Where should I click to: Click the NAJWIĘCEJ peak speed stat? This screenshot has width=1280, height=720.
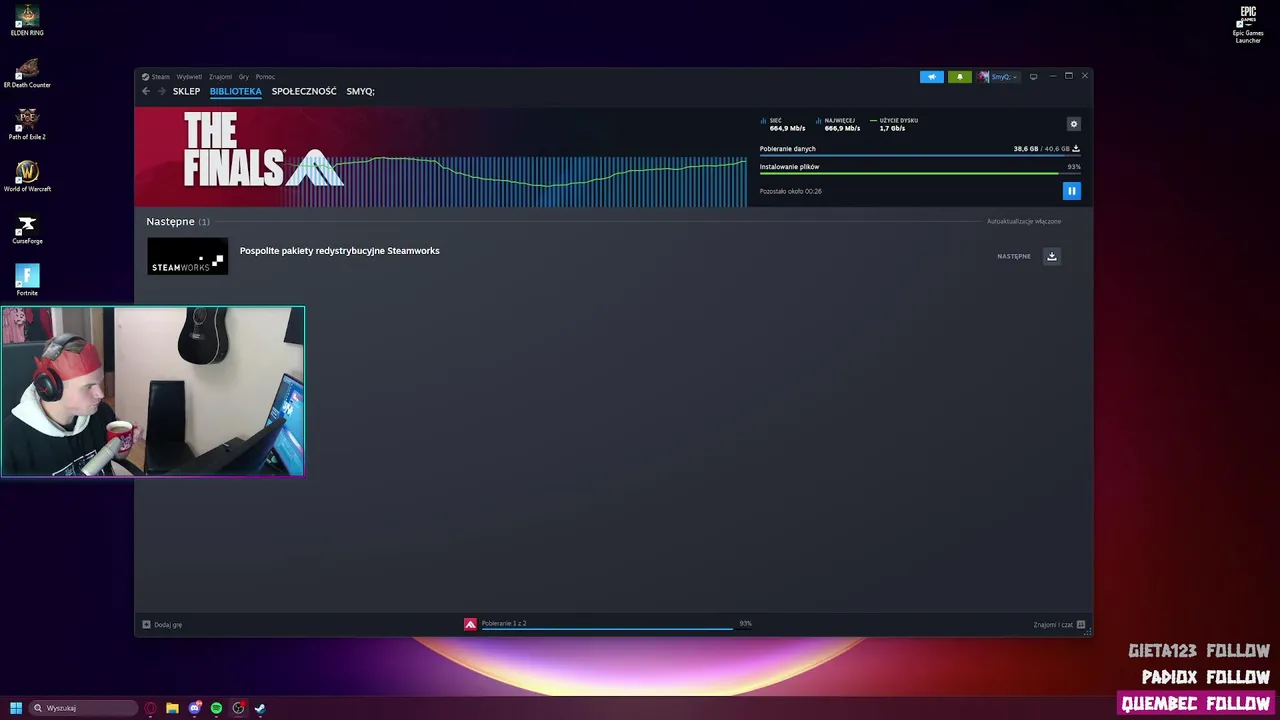tap(838, 124)
